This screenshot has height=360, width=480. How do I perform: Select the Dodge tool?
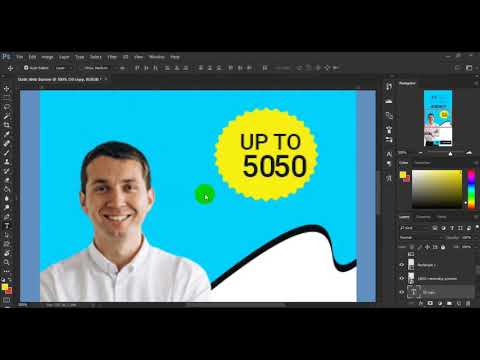[x=6, y=207]
